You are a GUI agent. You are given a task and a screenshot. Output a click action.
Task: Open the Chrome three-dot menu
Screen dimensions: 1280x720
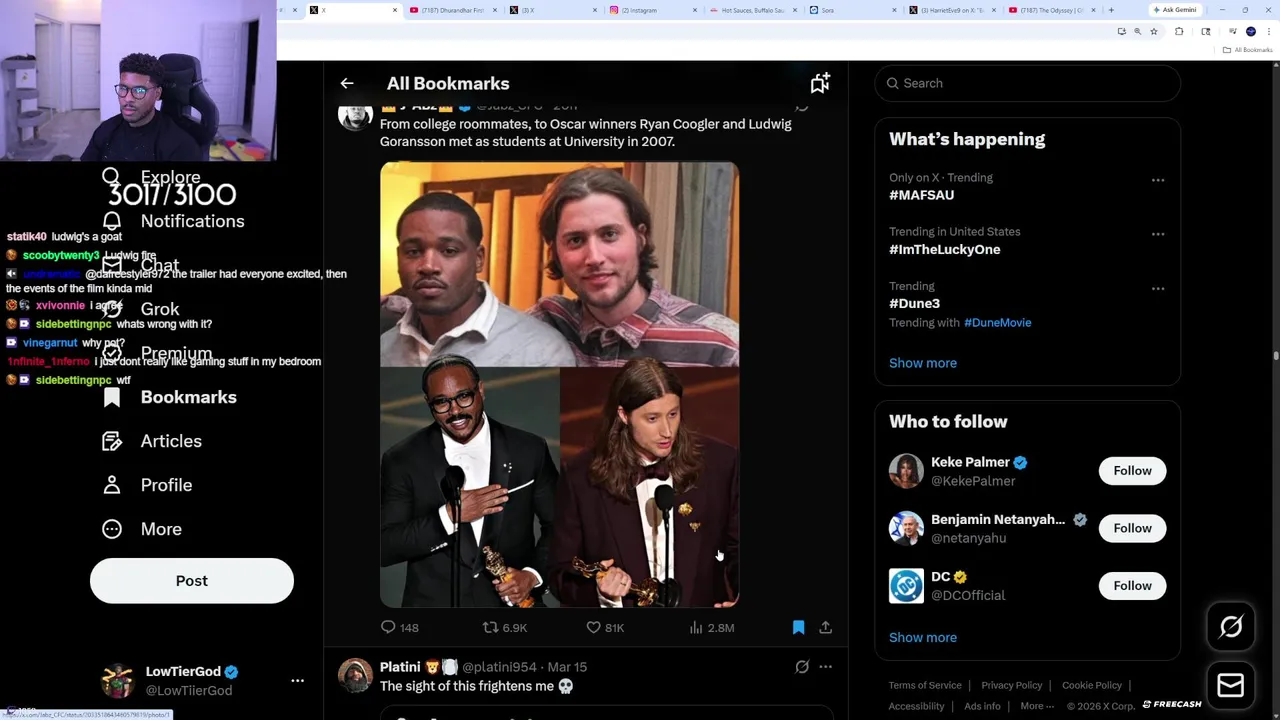1268,32
